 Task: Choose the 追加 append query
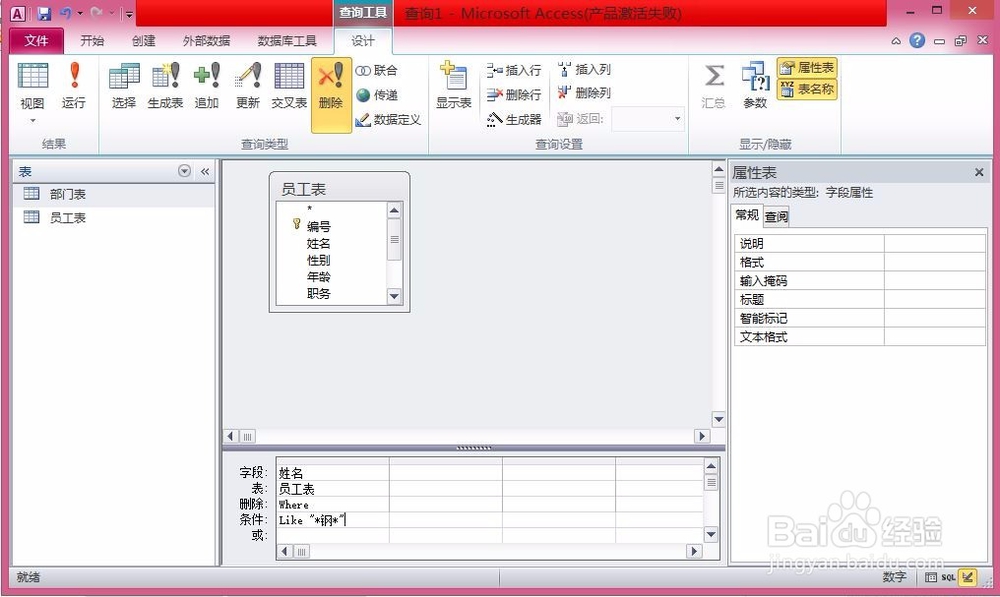[207, 86]
